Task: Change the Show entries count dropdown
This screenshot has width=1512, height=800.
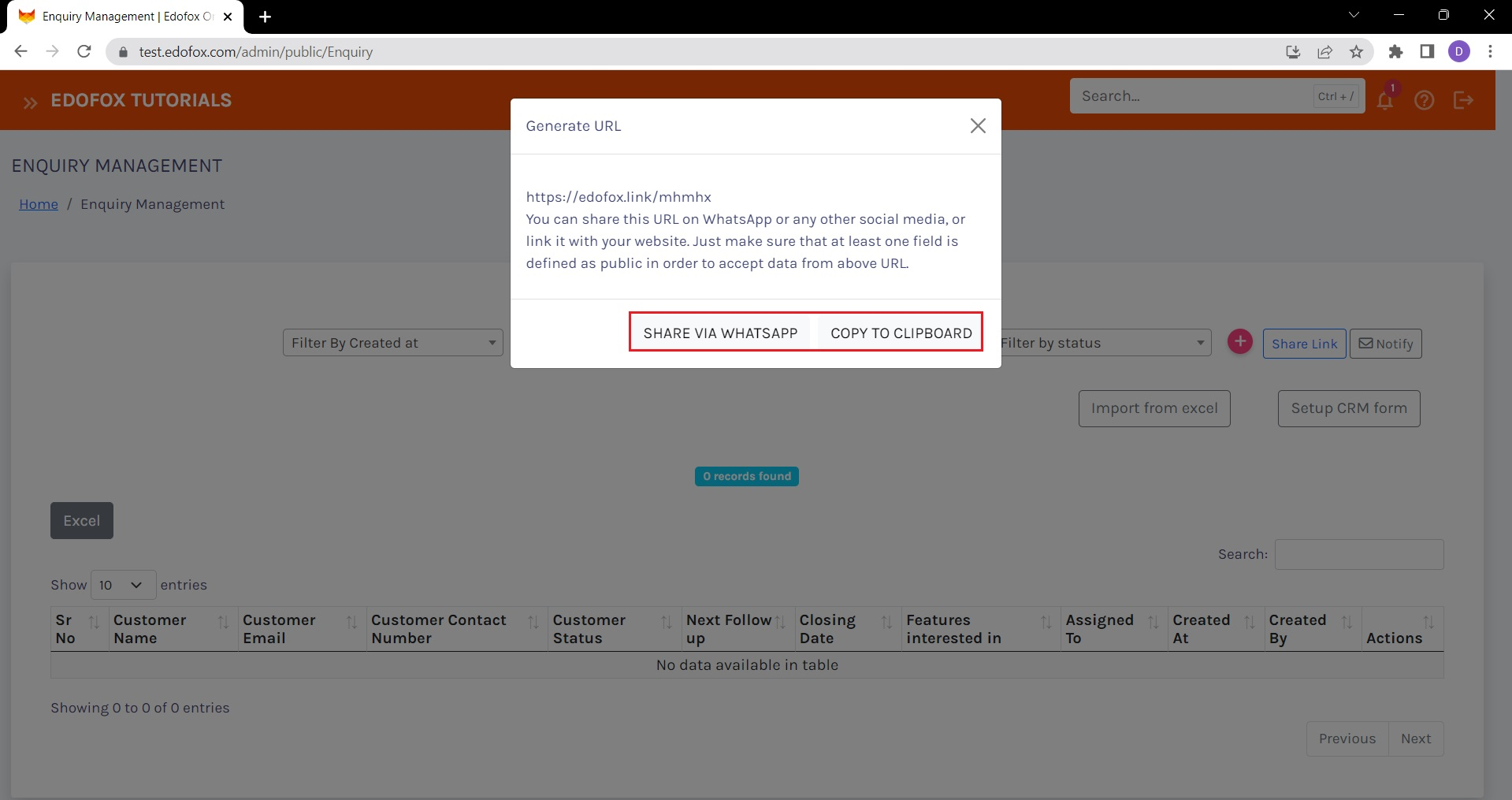Action: tap(122, 585)
